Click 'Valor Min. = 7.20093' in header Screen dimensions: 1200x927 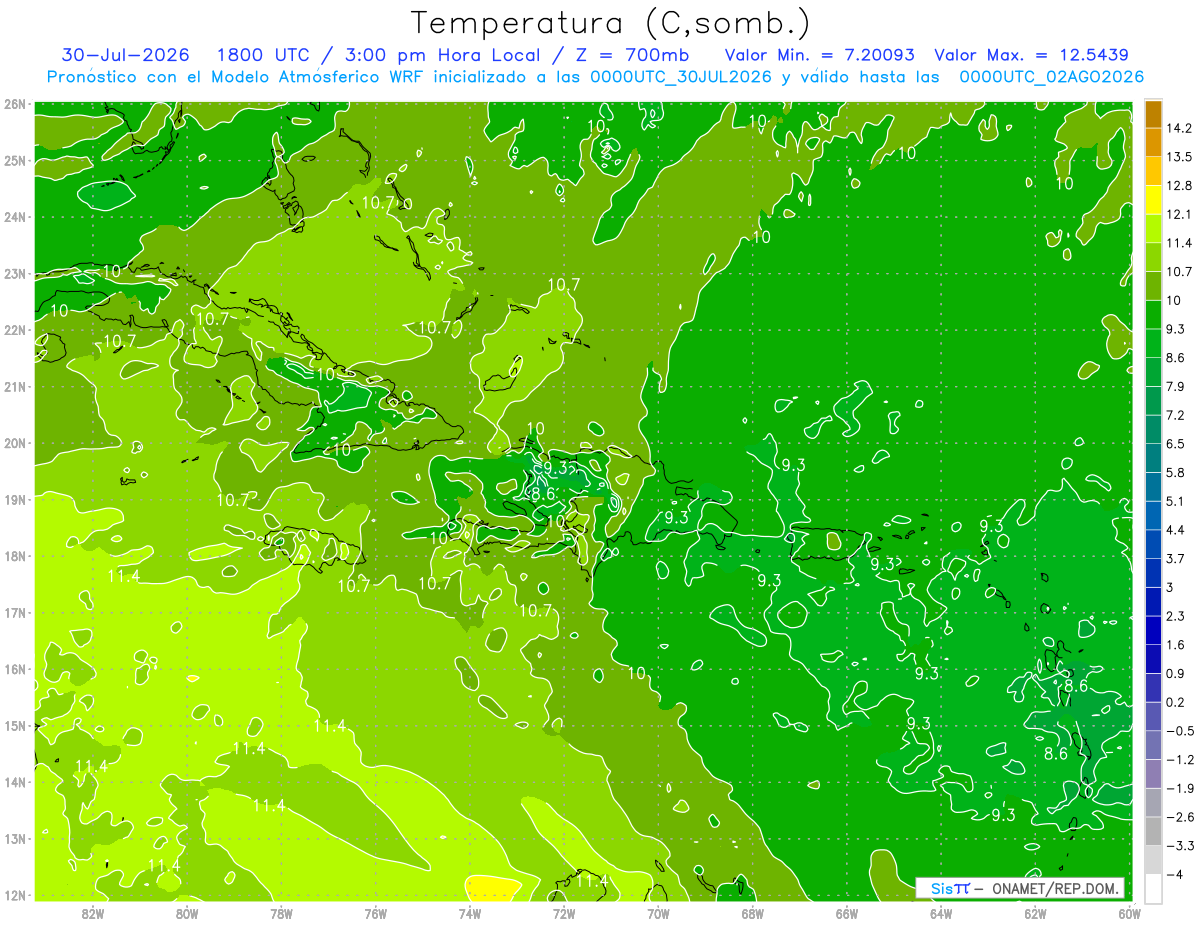tap(819, 55)
